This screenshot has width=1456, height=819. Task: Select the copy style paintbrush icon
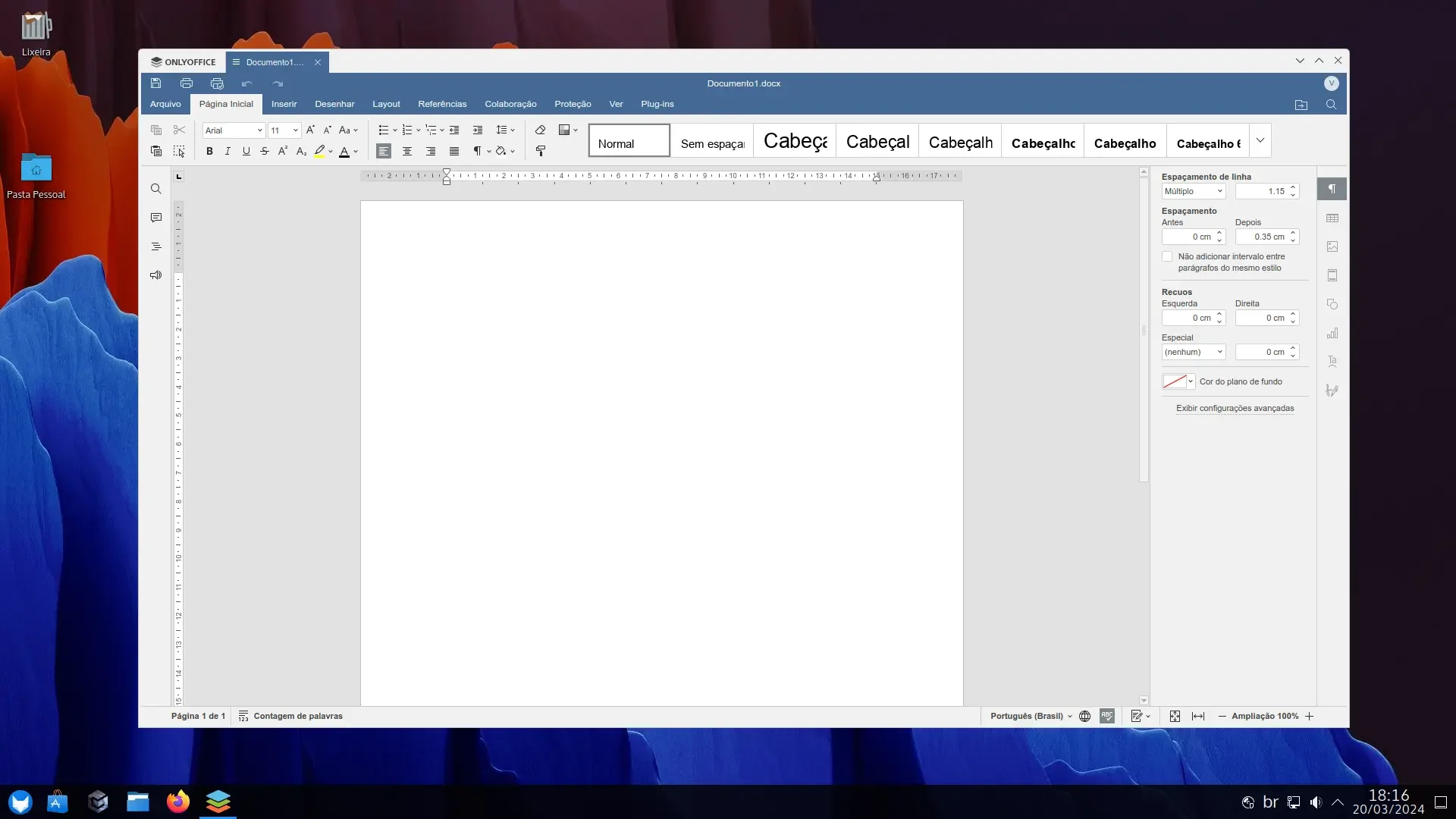coord(541,152)
